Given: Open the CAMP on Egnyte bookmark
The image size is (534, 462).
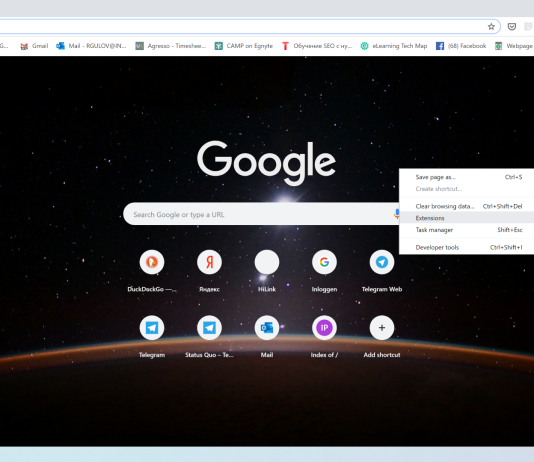Looking at the screenshot, I should (x=244, y=46).
